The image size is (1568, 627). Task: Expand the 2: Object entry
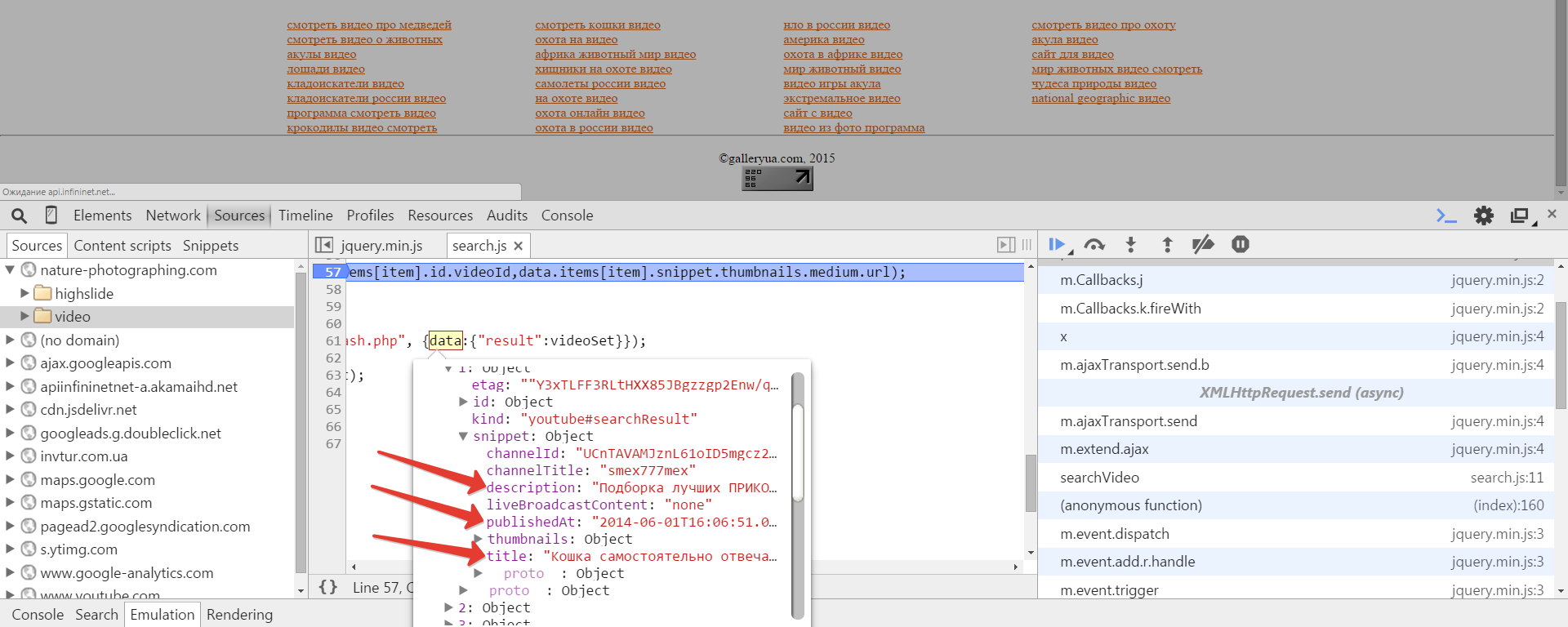448,607
